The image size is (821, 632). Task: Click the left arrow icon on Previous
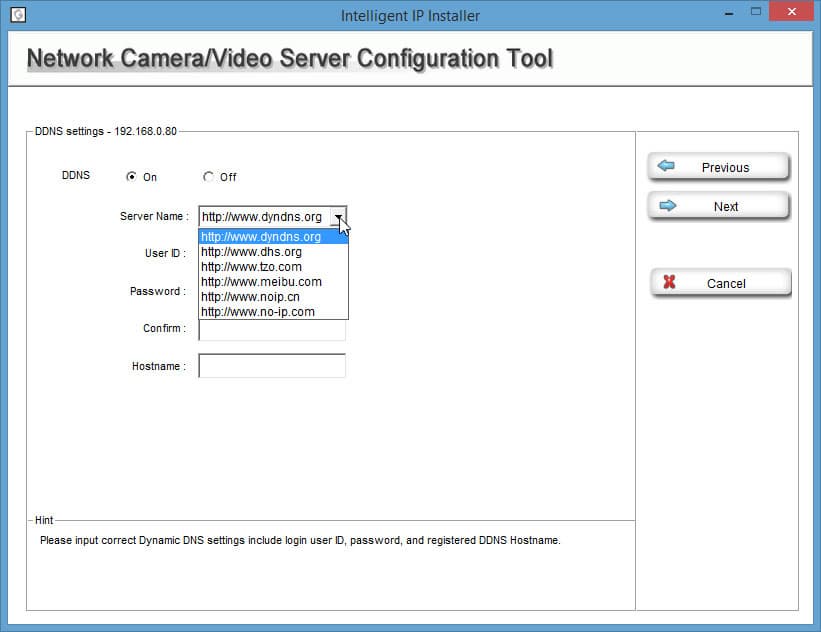coord(666,166)
